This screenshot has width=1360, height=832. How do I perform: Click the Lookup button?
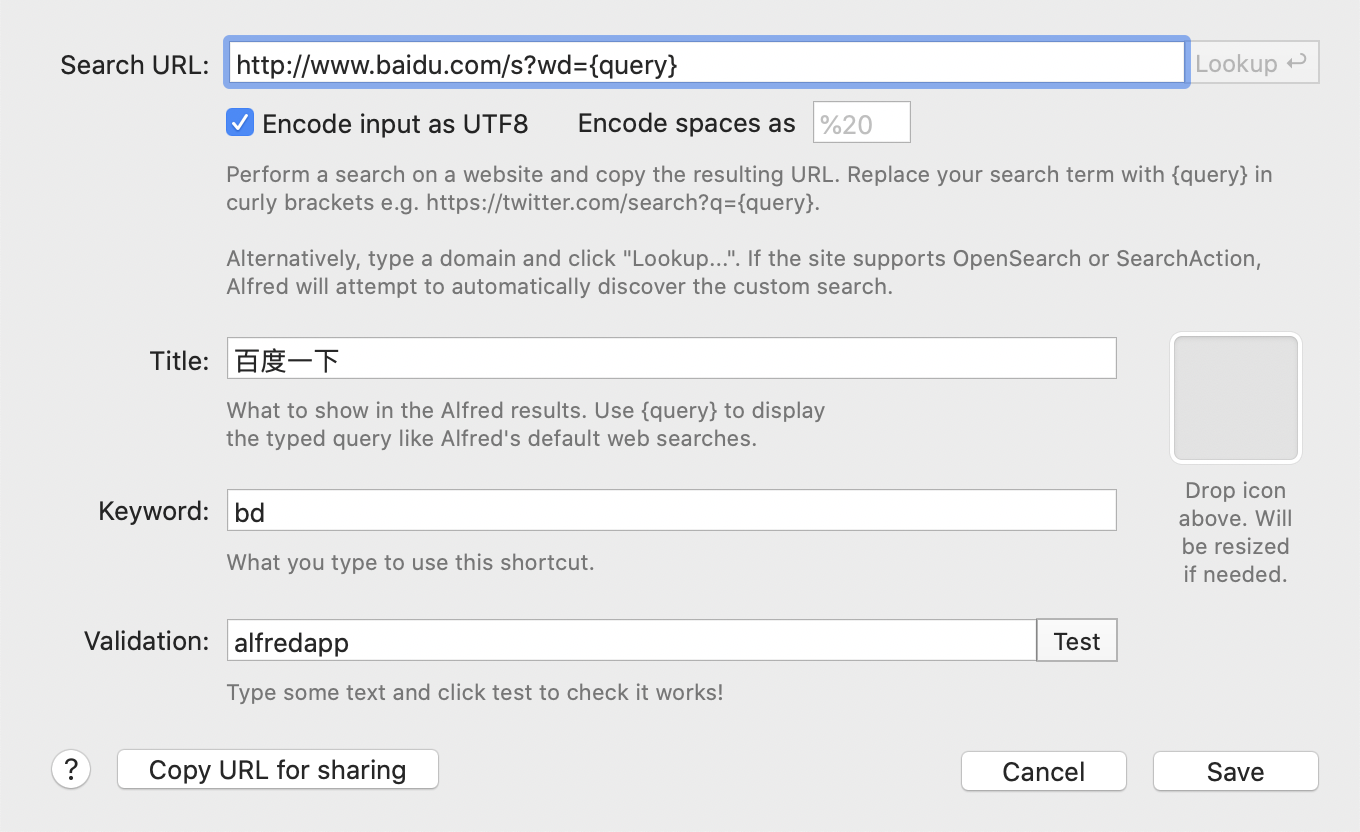click(x=1253, y=62)
